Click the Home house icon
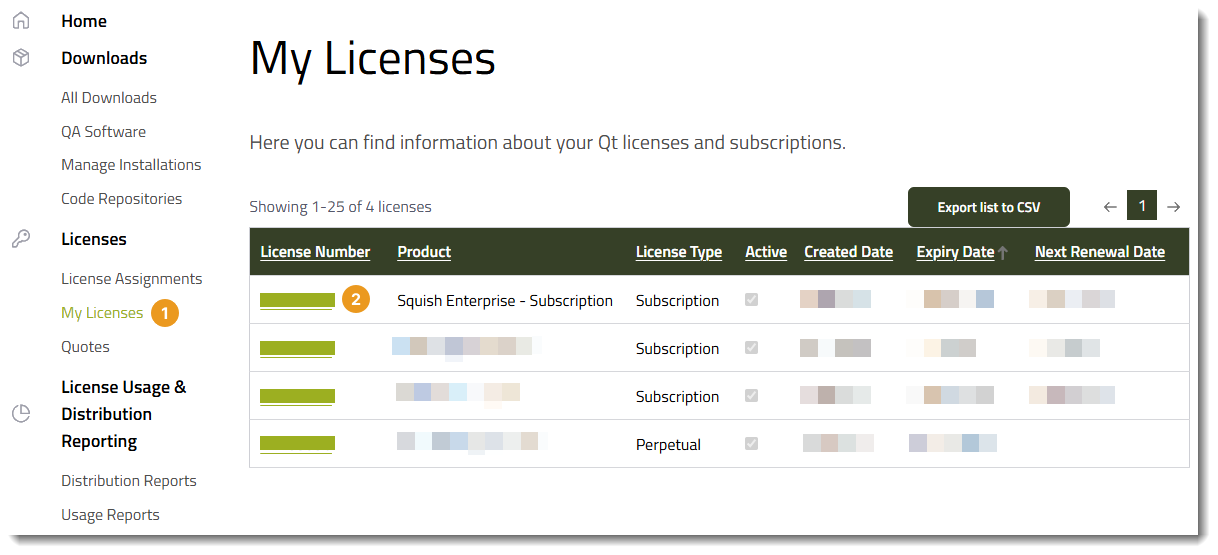The width and height of the screenshot is (1218, 555). pyautogui.click(x=21, y=21)
